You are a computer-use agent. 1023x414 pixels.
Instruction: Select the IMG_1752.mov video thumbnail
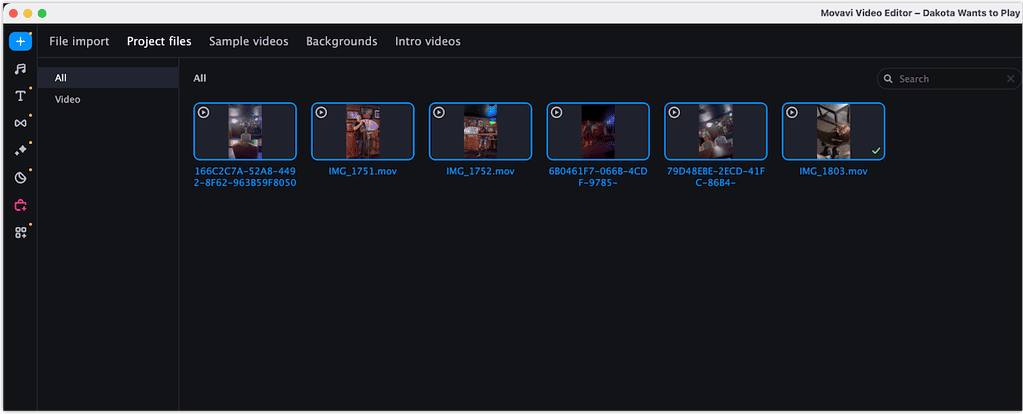pos(480,131)
